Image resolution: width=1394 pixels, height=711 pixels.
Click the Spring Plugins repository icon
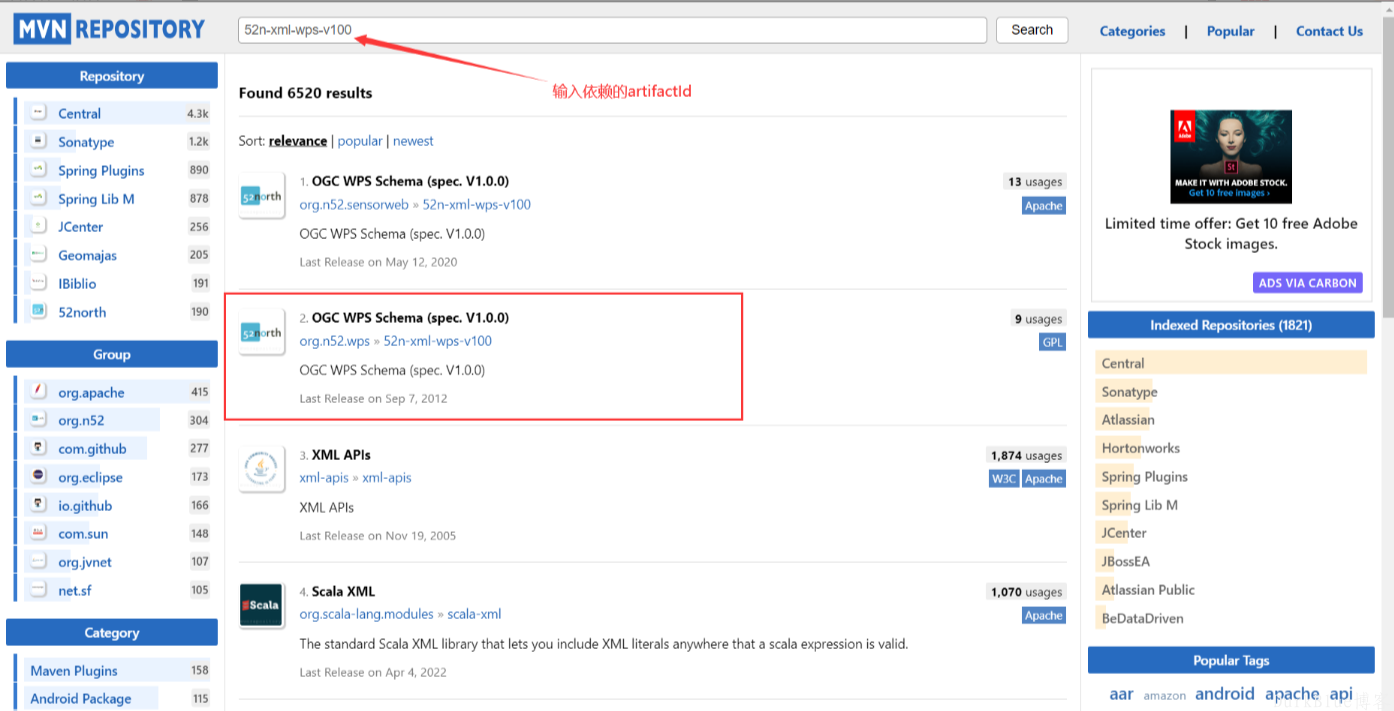tap(38, 170)
